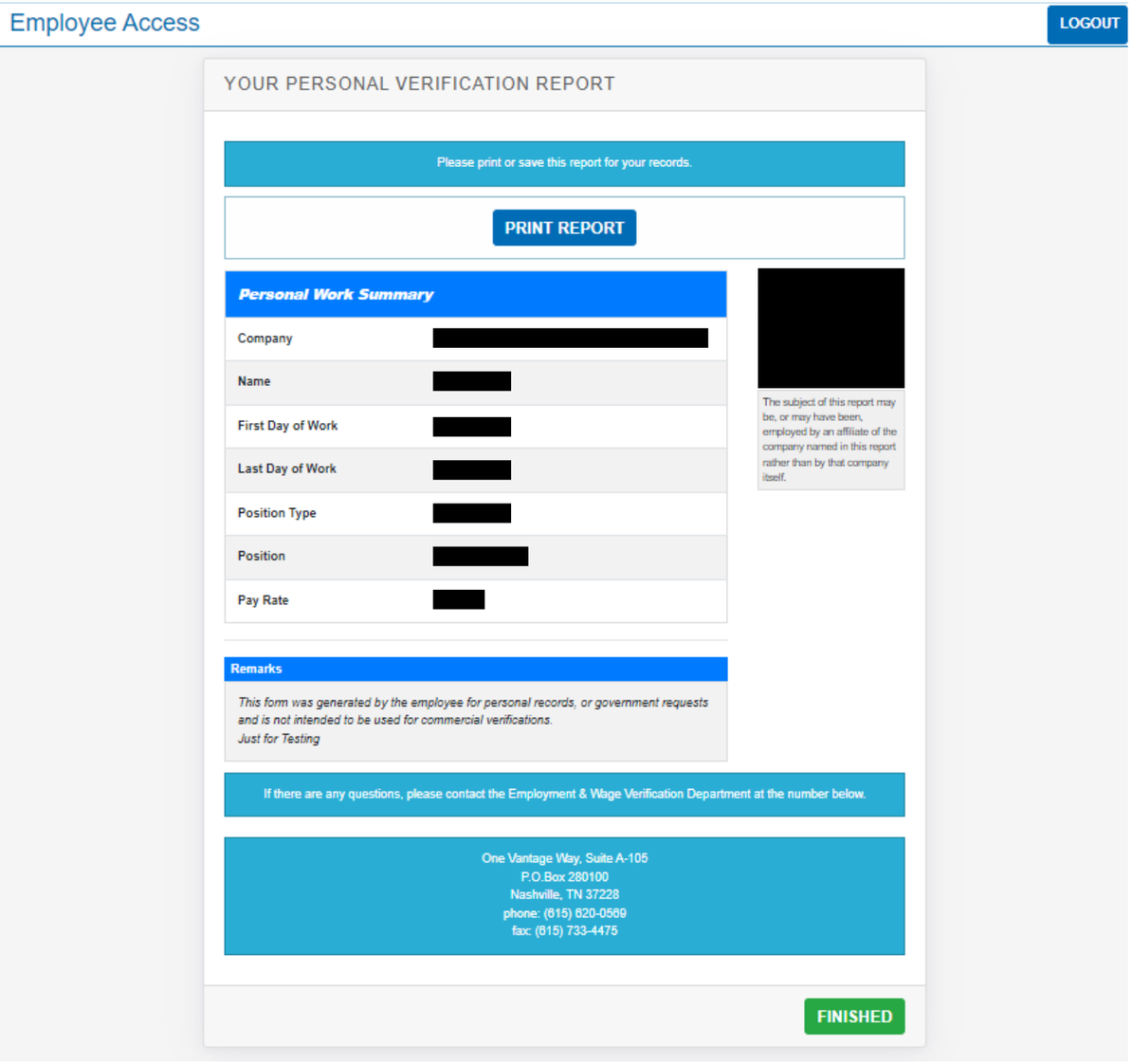Select the Company row label
The width and height of the screenshot is (1132, 1064).
click(x=265, y=339)
